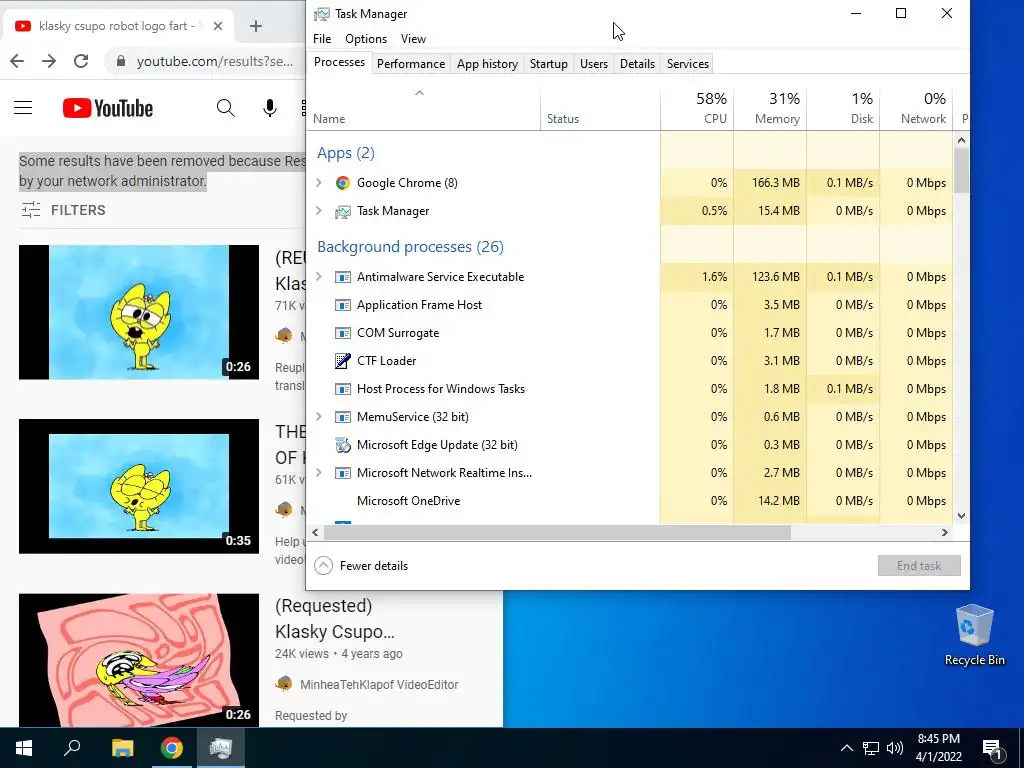
Task: Switch to the Users tab
Action: click(x=594, y=64)
